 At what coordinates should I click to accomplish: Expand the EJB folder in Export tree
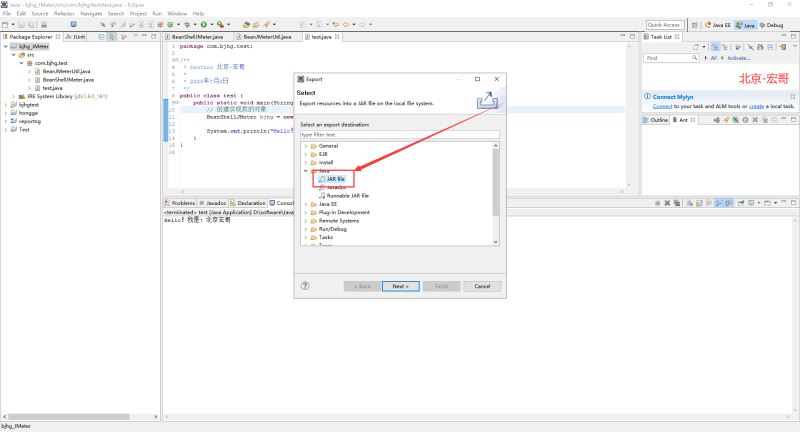point(306,154)
